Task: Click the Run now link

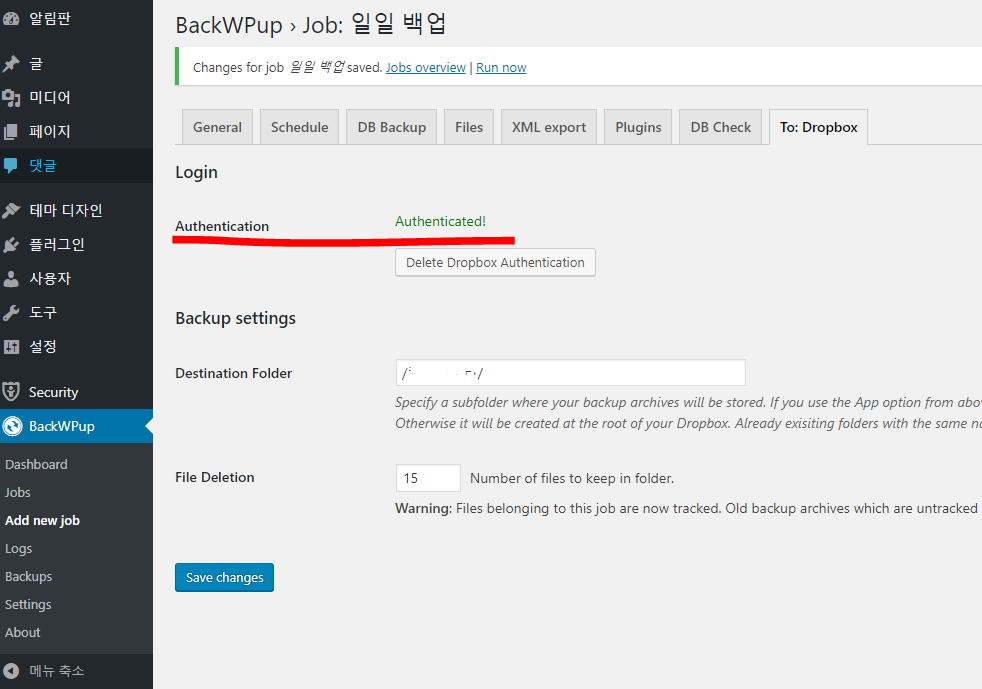Action: [501, 68]
